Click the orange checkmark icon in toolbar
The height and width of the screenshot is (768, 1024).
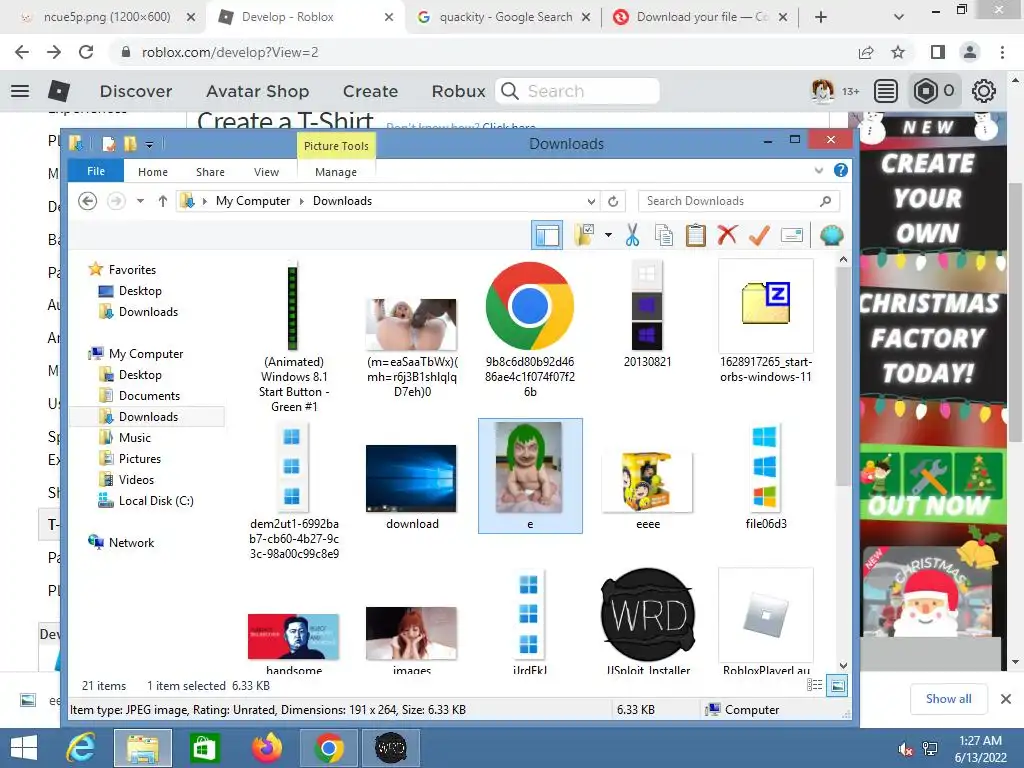pos(759,235)
